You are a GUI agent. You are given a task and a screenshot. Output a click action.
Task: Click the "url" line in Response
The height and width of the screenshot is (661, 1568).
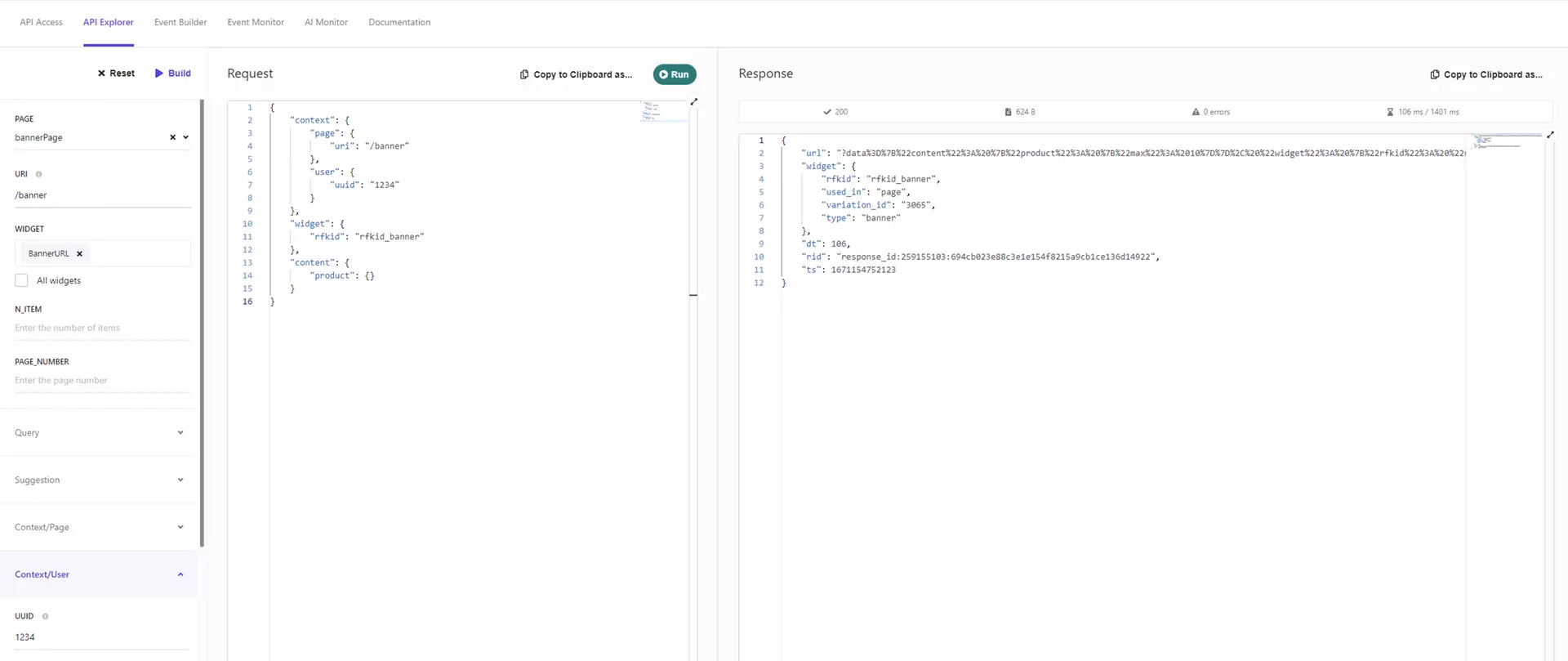click(1134, 154)
